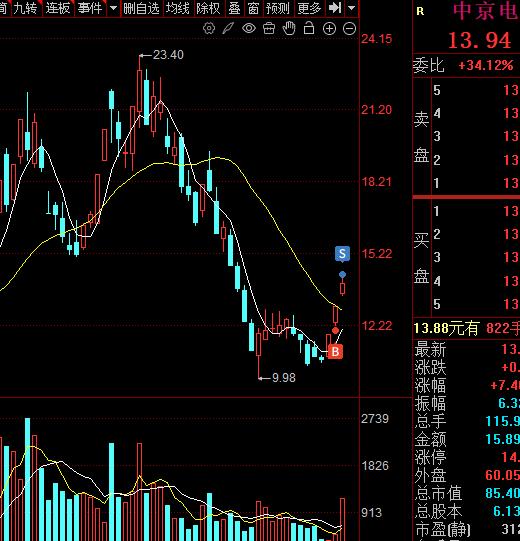520x541 pixels.
Task: Activate the hand pan tool
Action: 289,28
